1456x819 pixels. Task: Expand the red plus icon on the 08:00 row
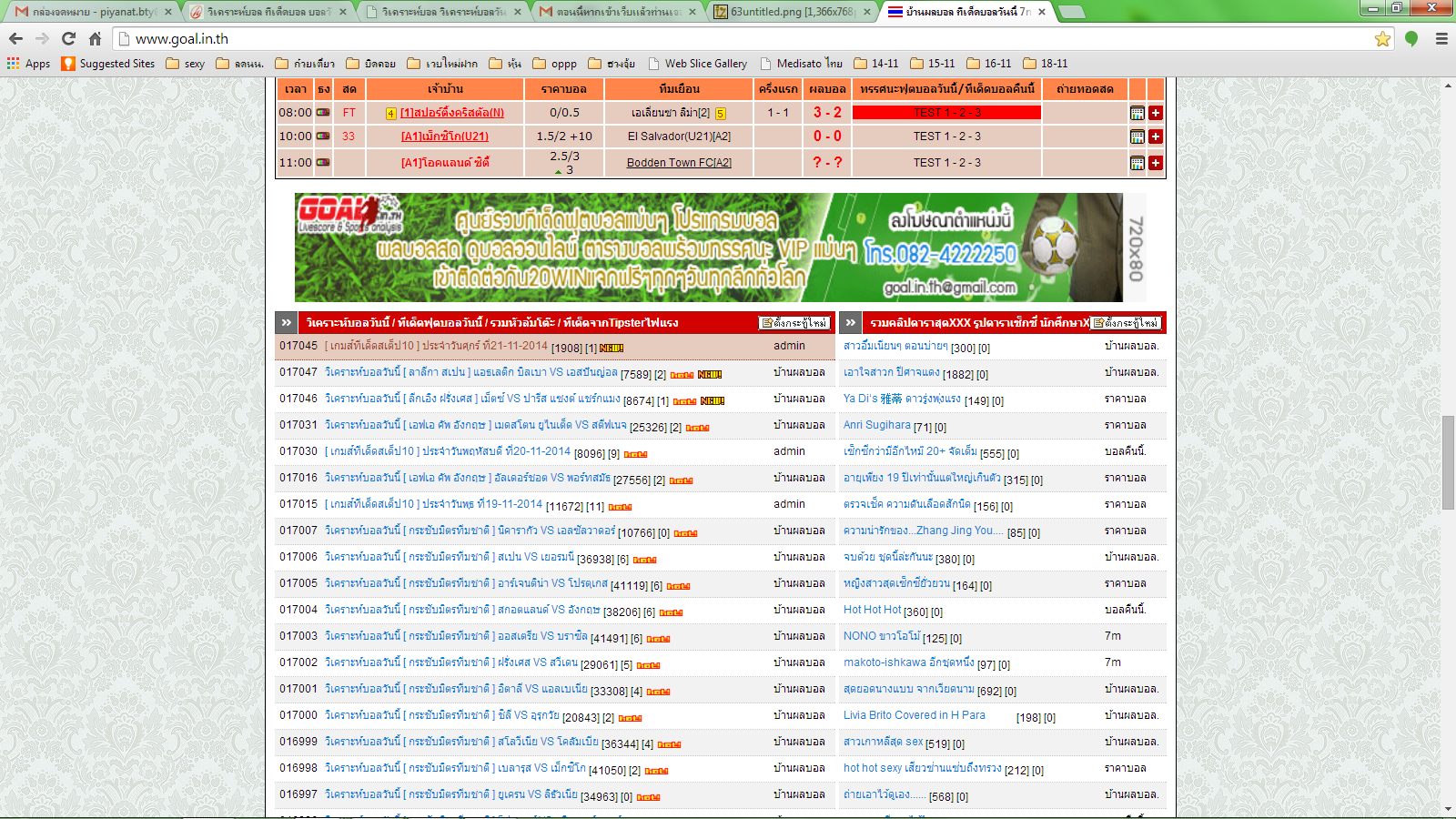point(1156,113)
